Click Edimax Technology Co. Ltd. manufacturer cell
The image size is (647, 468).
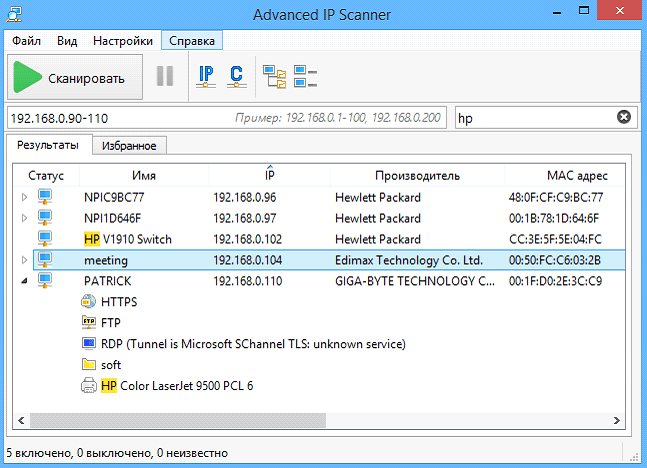(409, 260)
